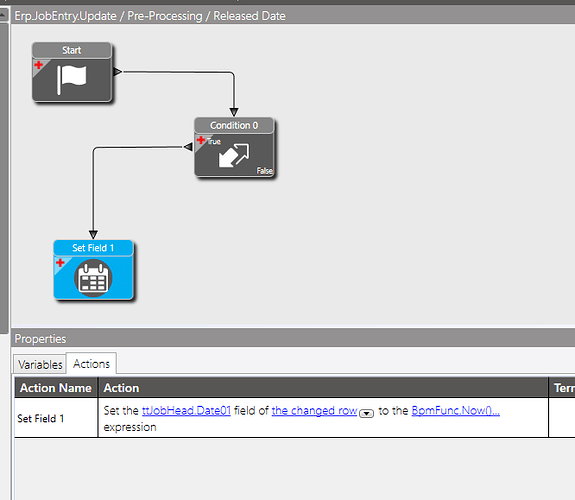The height and width of the screenshot is (500, 575).
Task: Click red plus on Set Field 1
Action: [60, 263]
